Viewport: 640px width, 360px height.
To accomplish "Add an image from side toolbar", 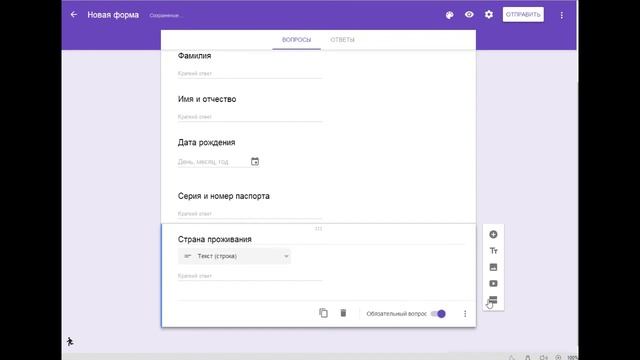I will click(x=493, y=267).
